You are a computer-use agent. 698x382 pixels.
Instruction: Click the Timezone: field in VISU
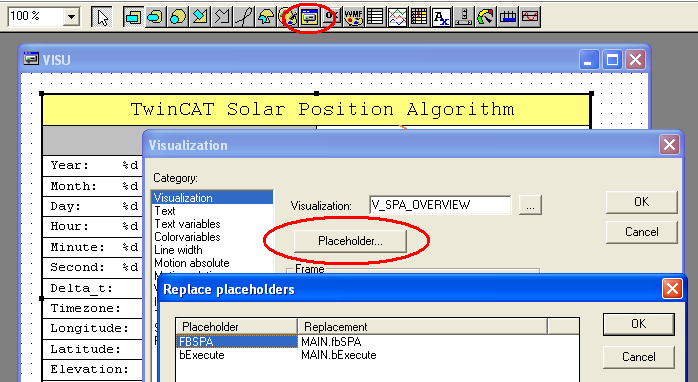pyautogui.click(x=92, y=309)
